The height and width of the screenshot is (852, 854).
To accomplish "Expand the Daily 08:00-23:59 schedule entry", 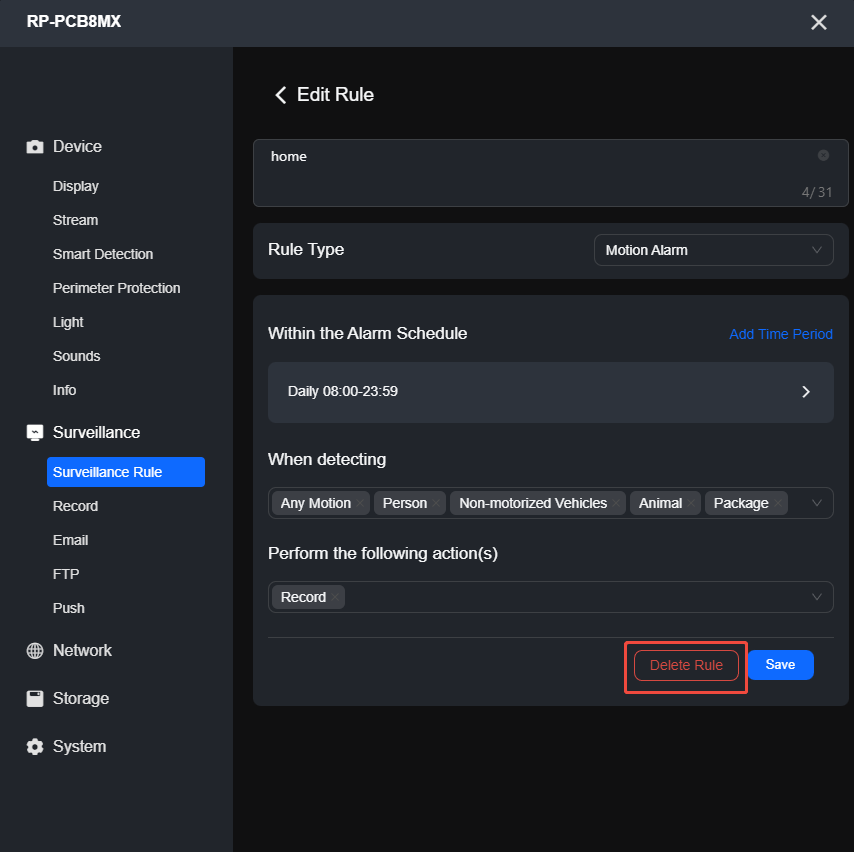I will point(805,391).
